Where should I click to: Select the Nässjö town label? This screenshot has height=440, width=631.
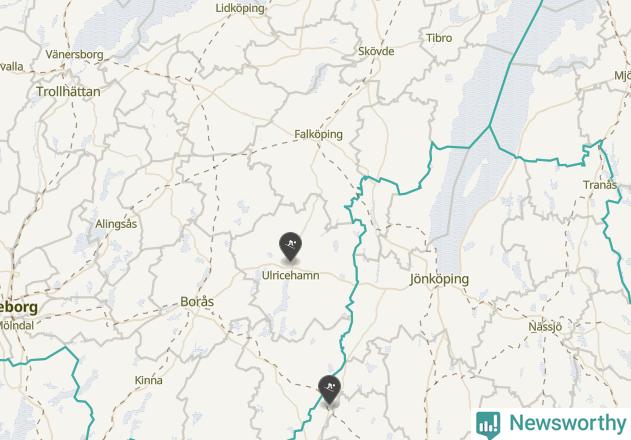click(545, 326)
